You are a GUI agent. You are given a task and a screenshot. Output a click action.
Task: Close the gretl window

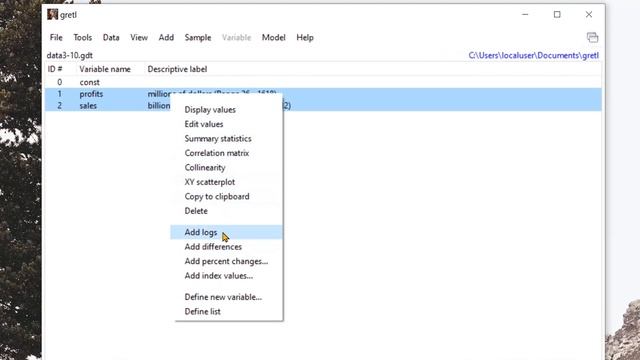tap(589, 14)
